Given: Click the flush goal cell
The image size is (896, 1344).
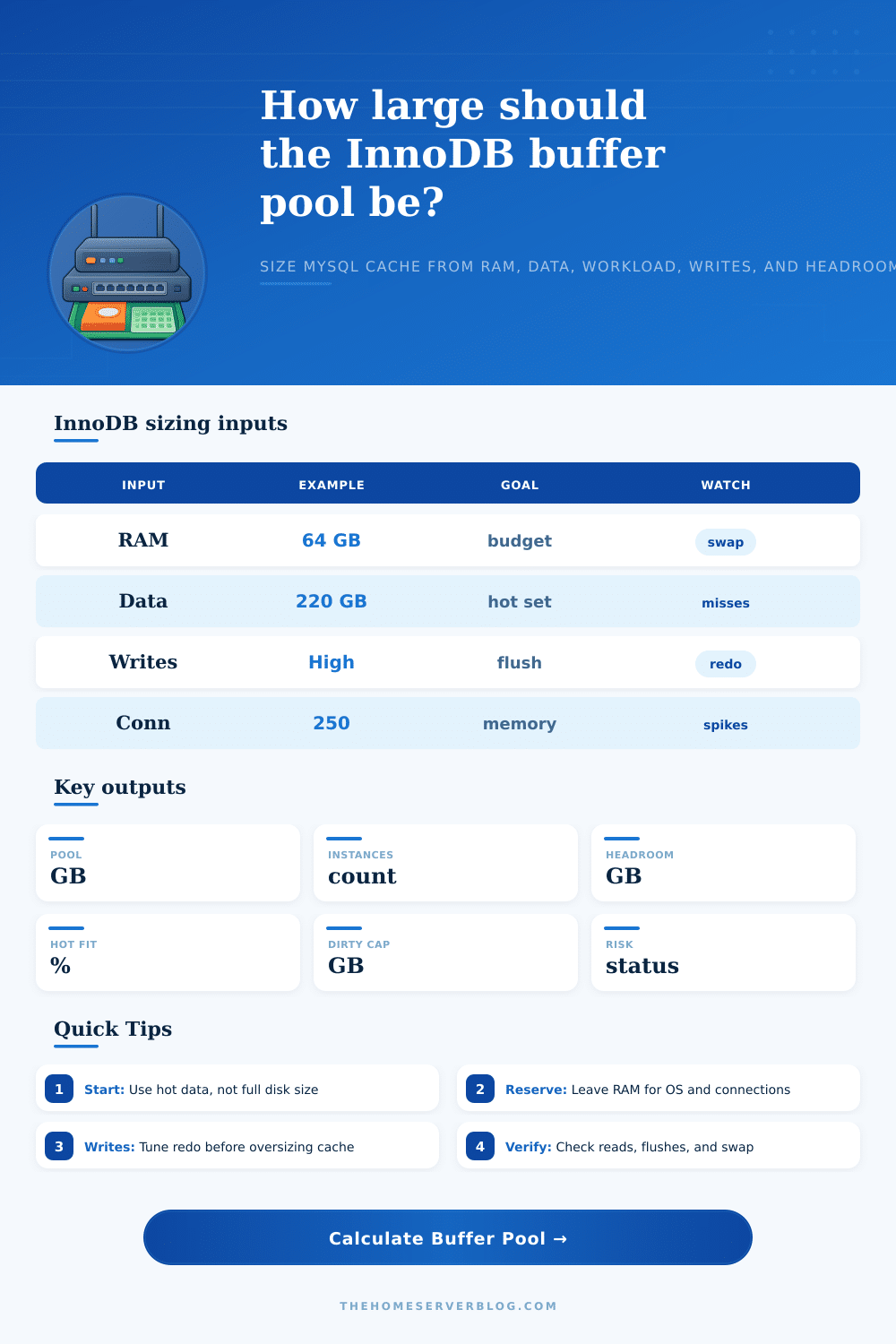Looking at the screenshot, I should click(520, 663).
